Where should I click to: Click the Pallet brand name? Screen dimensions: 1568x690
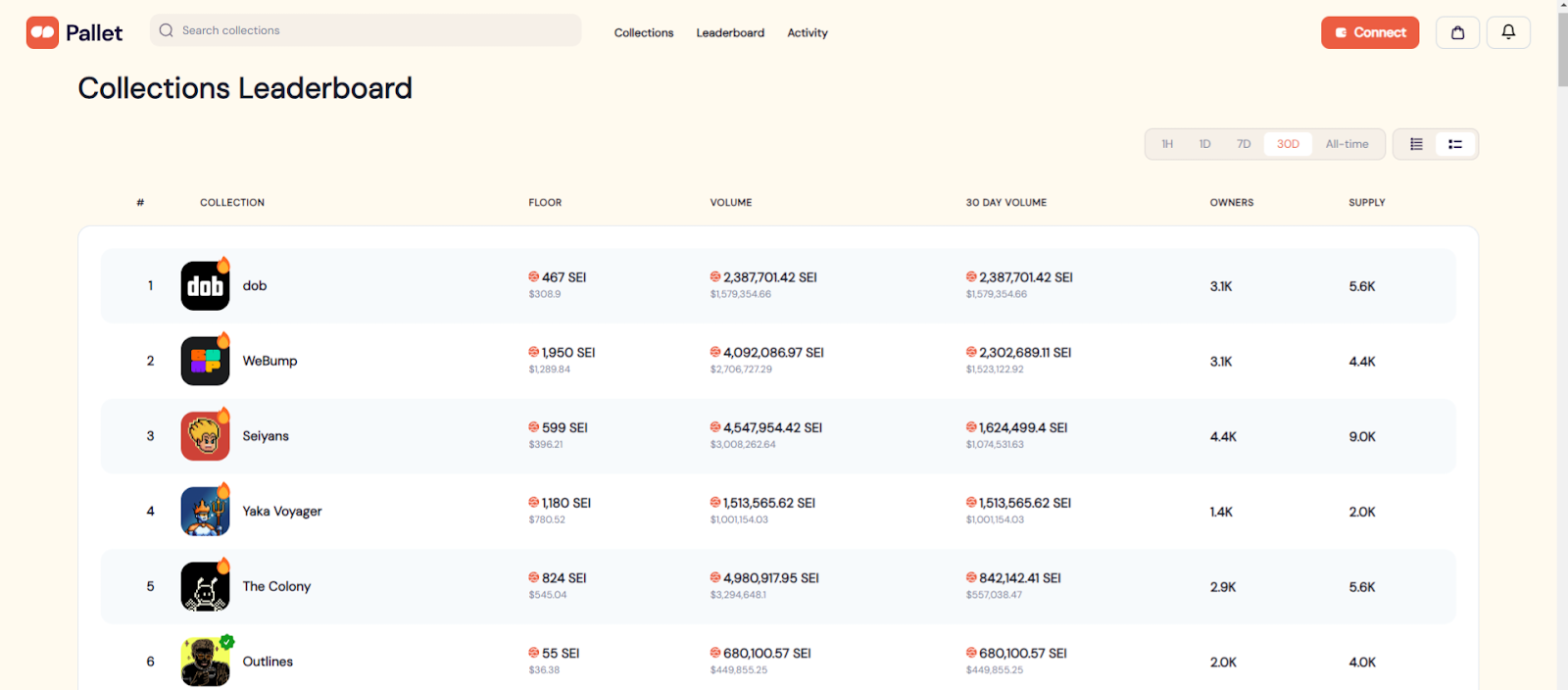tap(94, 32)
